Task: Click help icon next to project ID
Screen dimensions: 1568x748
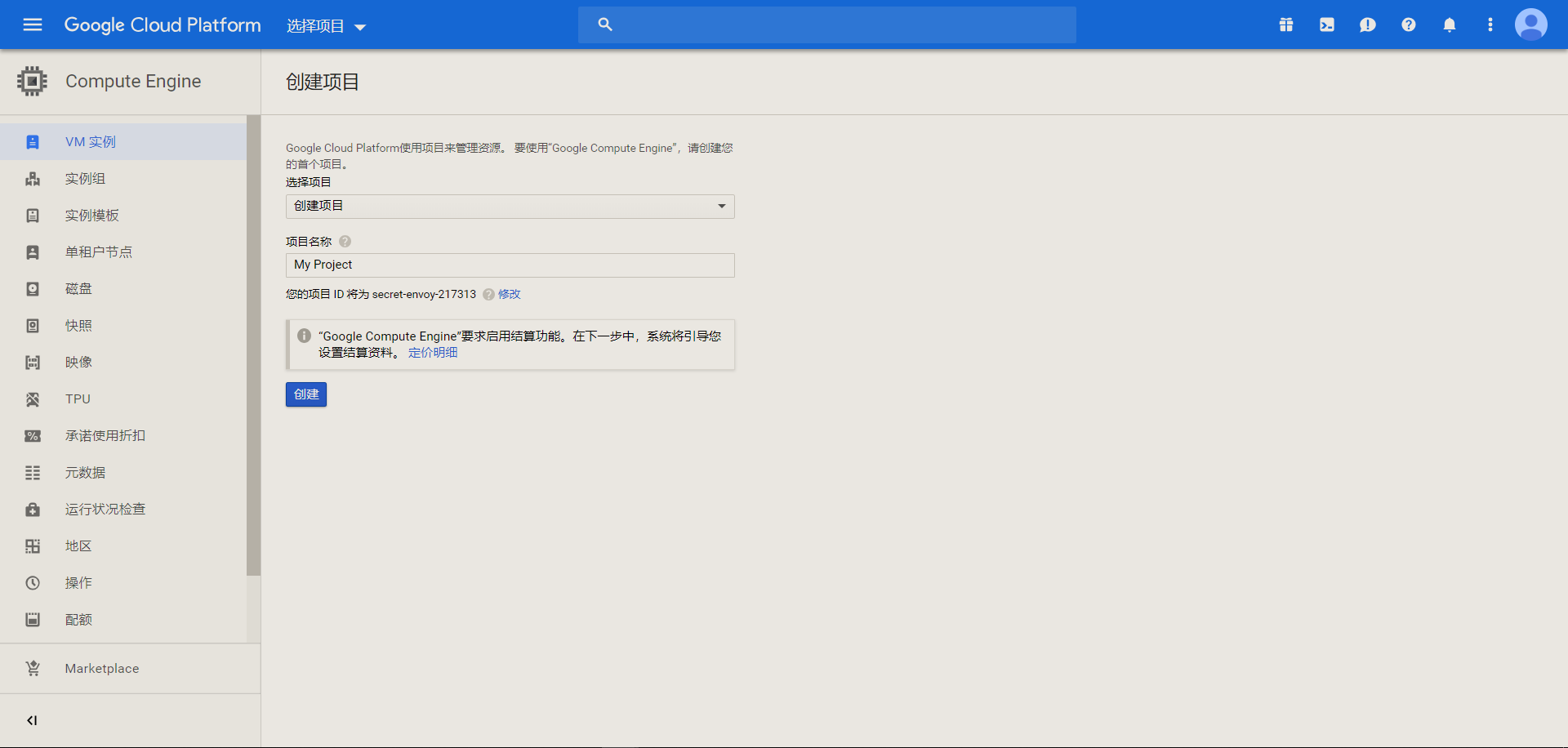Action: pyautogui.click(x=488, y=294)
